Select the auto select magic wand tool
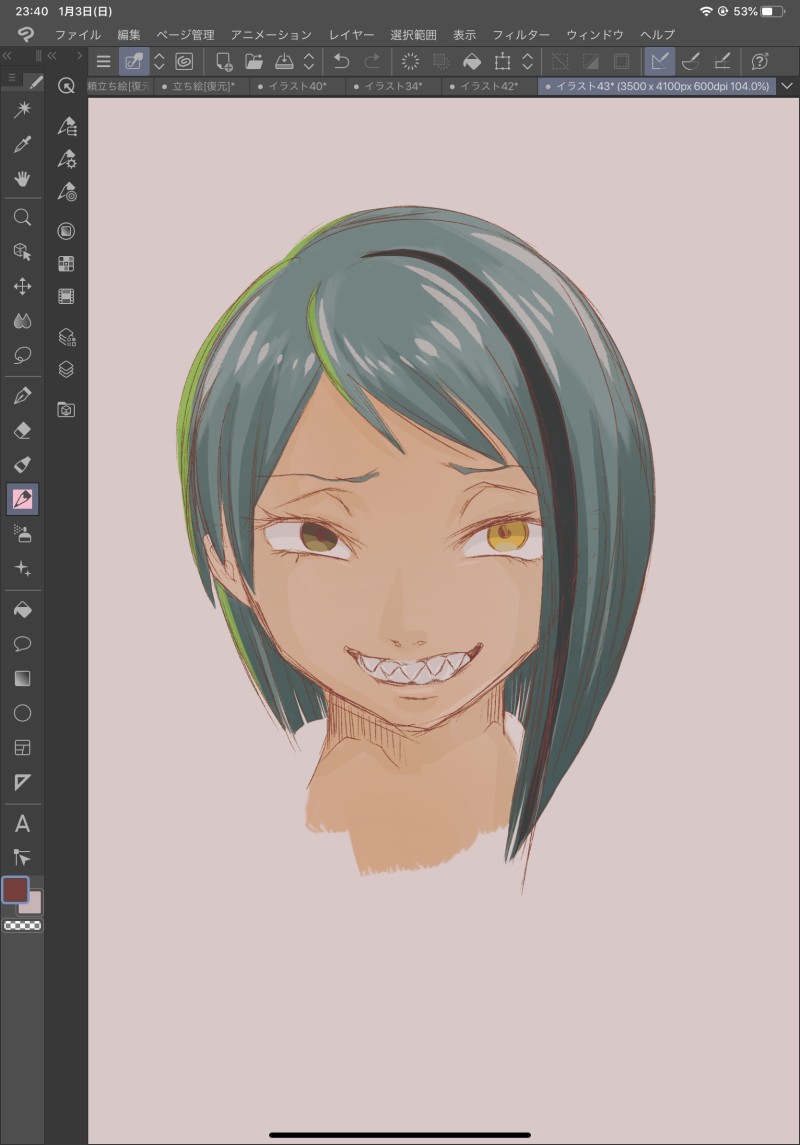Screen dimensions: 800x1145 (x=23, y=110)
